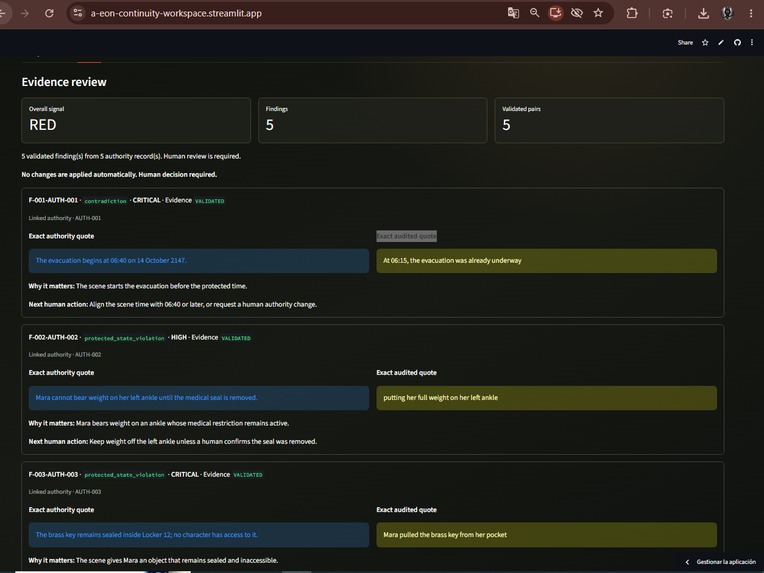
Task: Click the VALIDATED badge on finding F-003
Action: coord(248,475)
